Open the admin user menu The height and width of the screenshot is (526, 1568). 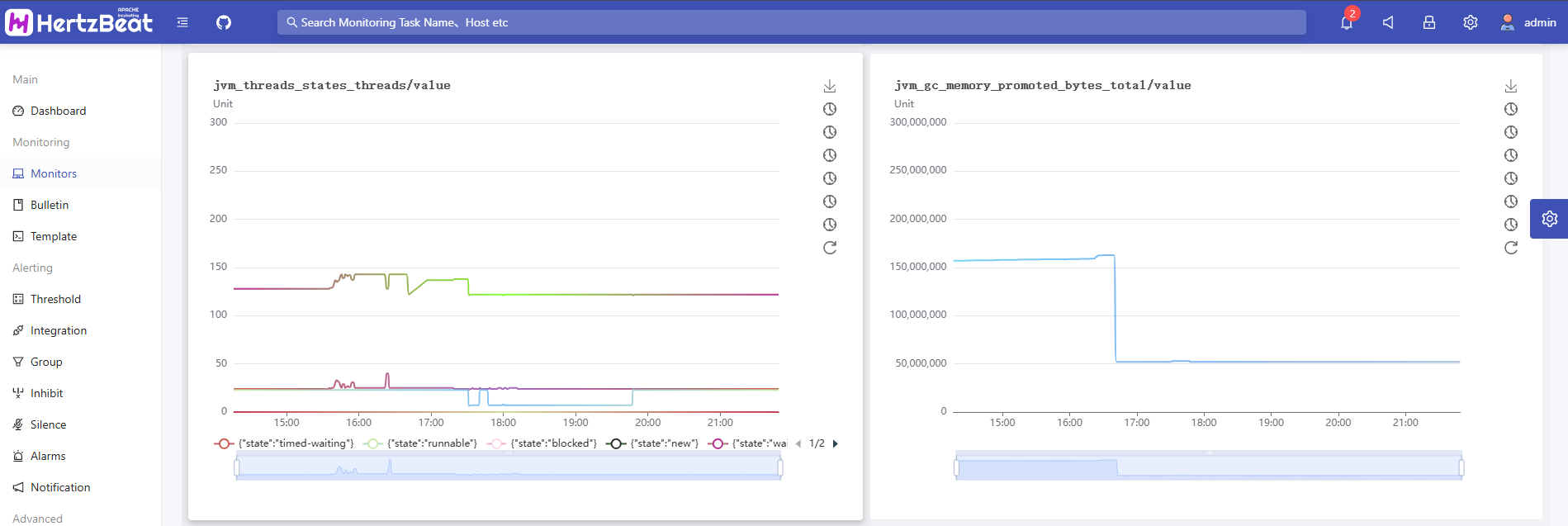[x=1528, y=22]
